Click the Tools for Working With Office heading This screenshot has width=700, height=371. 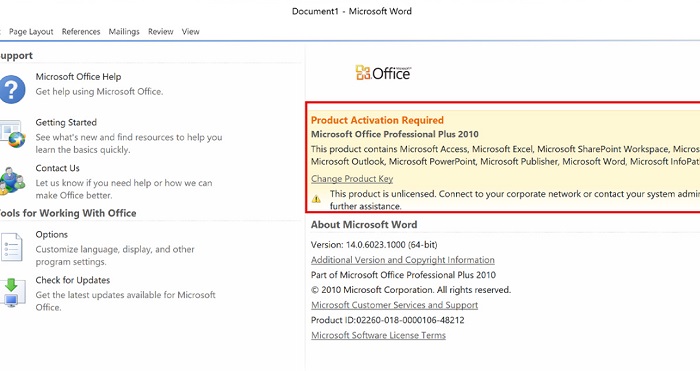click(x=67, y=213)
